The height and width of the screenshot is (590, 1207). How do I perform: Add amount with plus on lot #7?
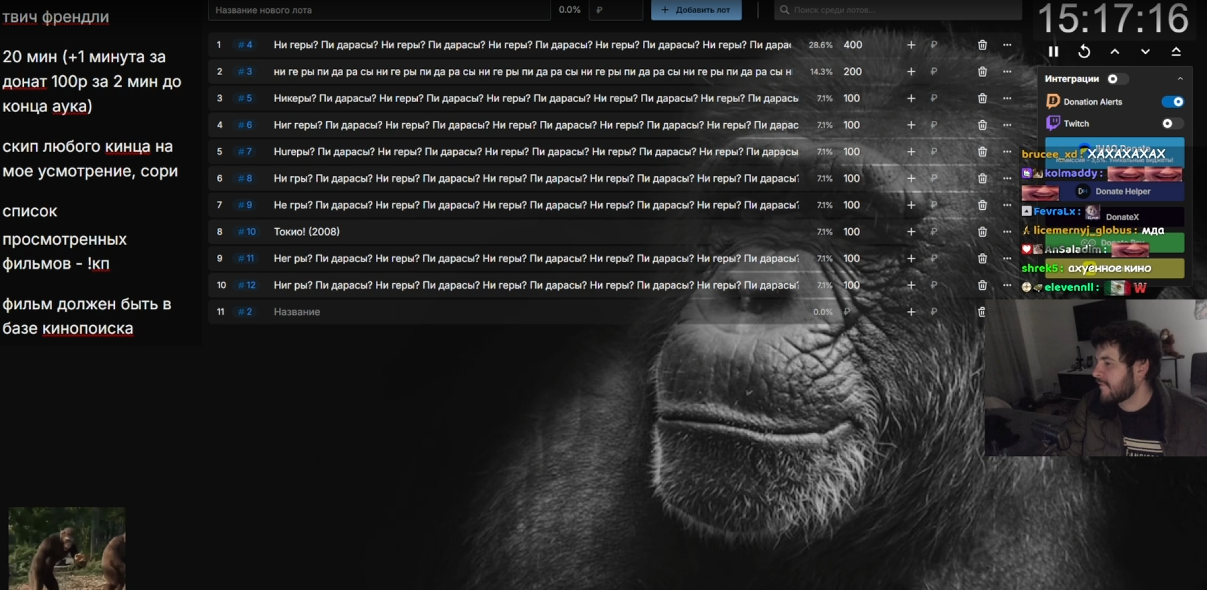coord(911,152)
